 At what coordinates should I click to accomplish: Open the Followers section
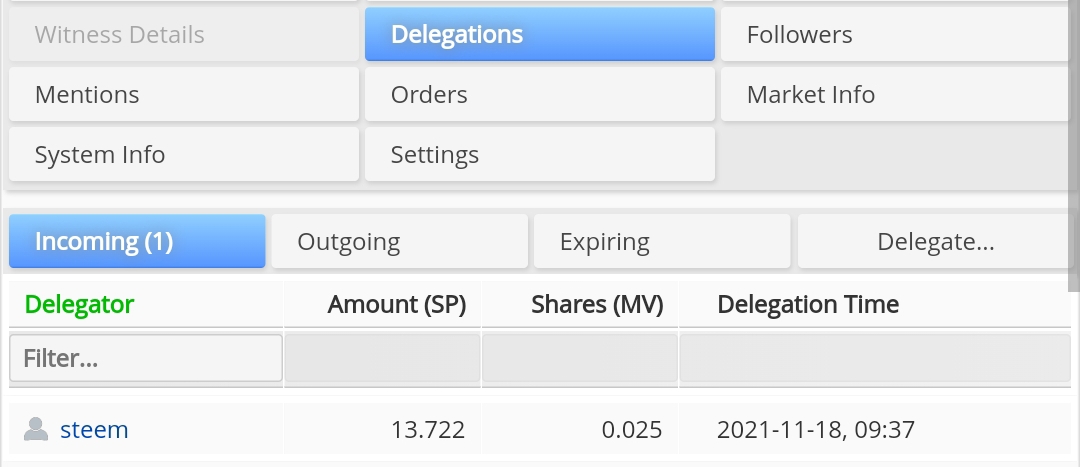tap(895, 34)
